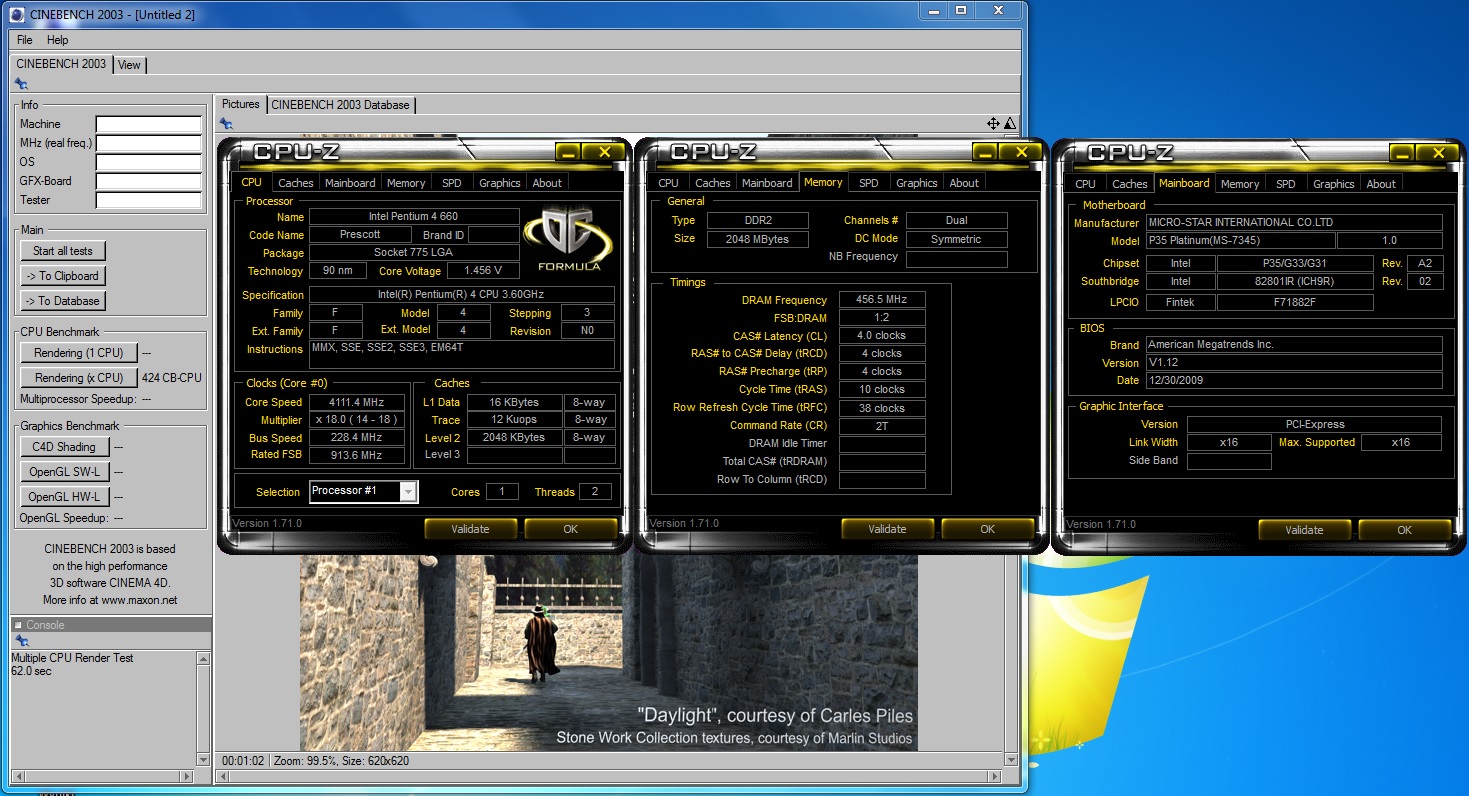Open SPD tab in the CPU-Z Memory window
The height and width of the screenshot is (796, 1469).
point(869,183)
